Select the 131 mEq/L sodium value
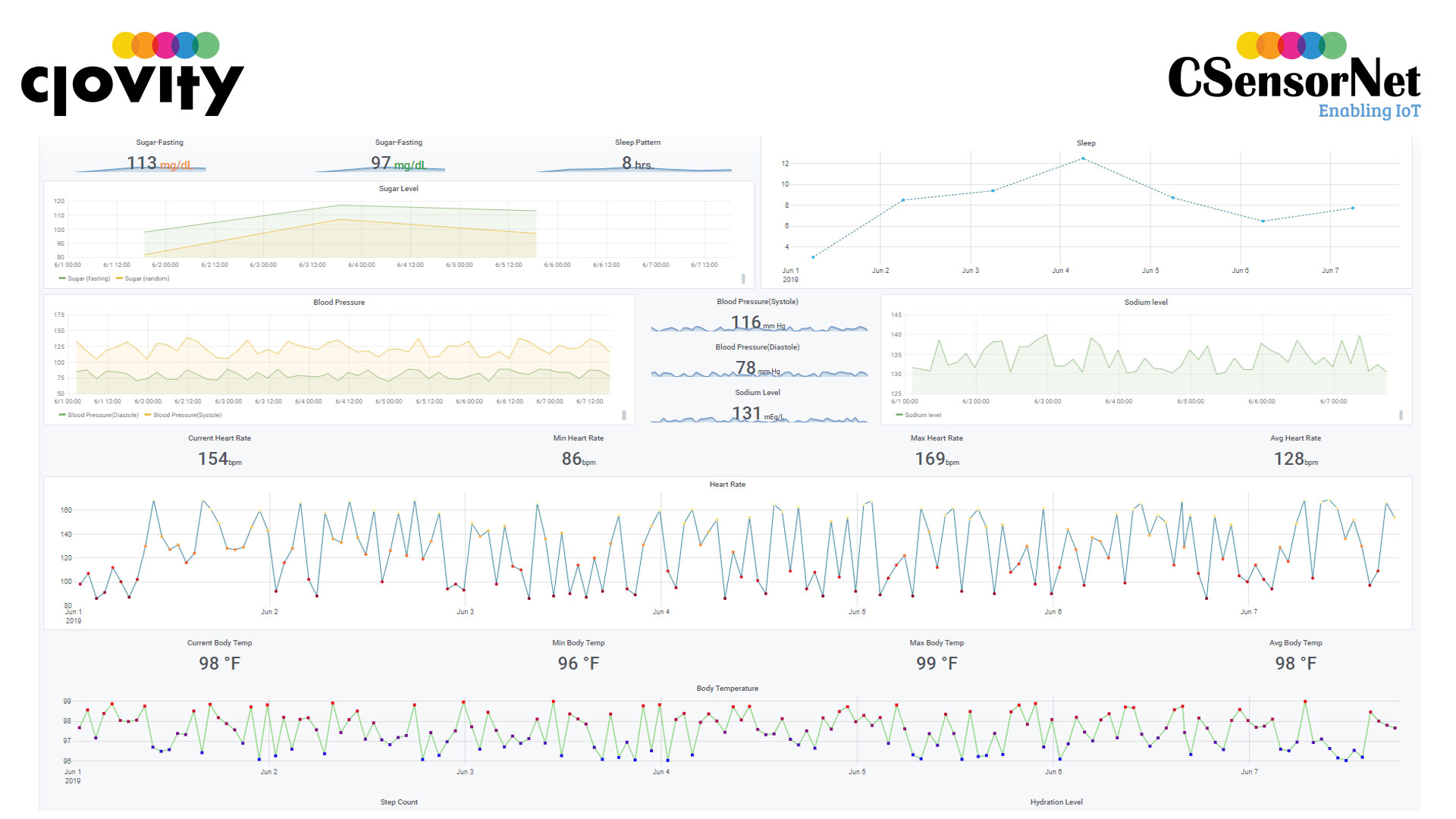 tap(758, 413)
